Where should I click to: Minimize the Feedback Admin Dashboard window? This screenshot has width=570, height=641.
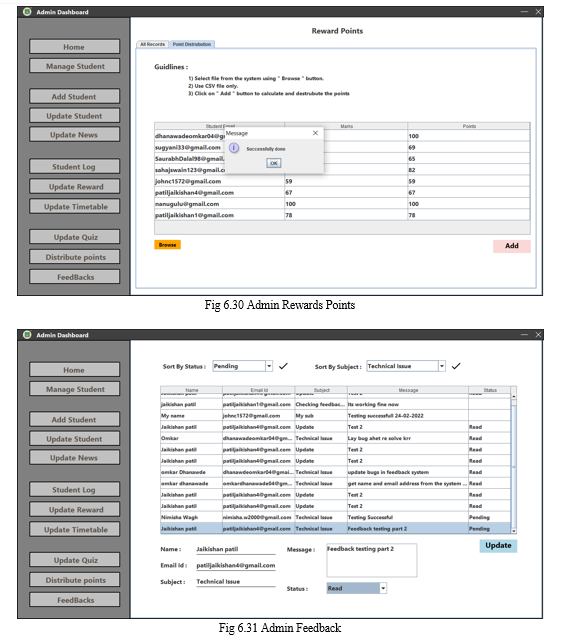pyautogui.click(x=524, y=335)
